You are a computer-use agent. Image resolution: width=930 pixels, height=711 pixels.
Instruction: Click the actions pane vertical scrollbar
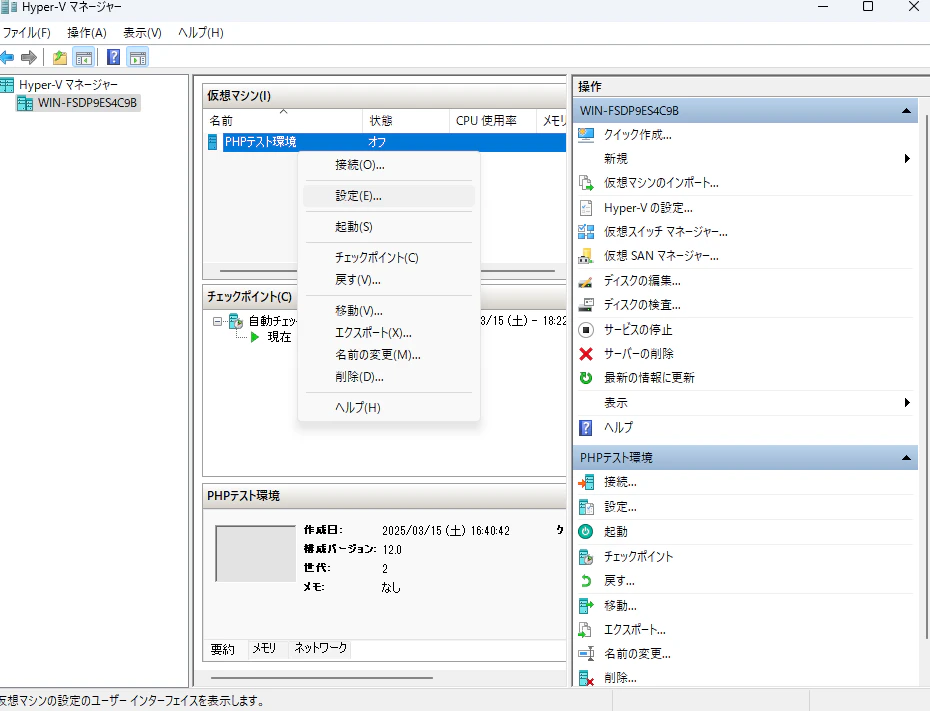pos(926,377)
